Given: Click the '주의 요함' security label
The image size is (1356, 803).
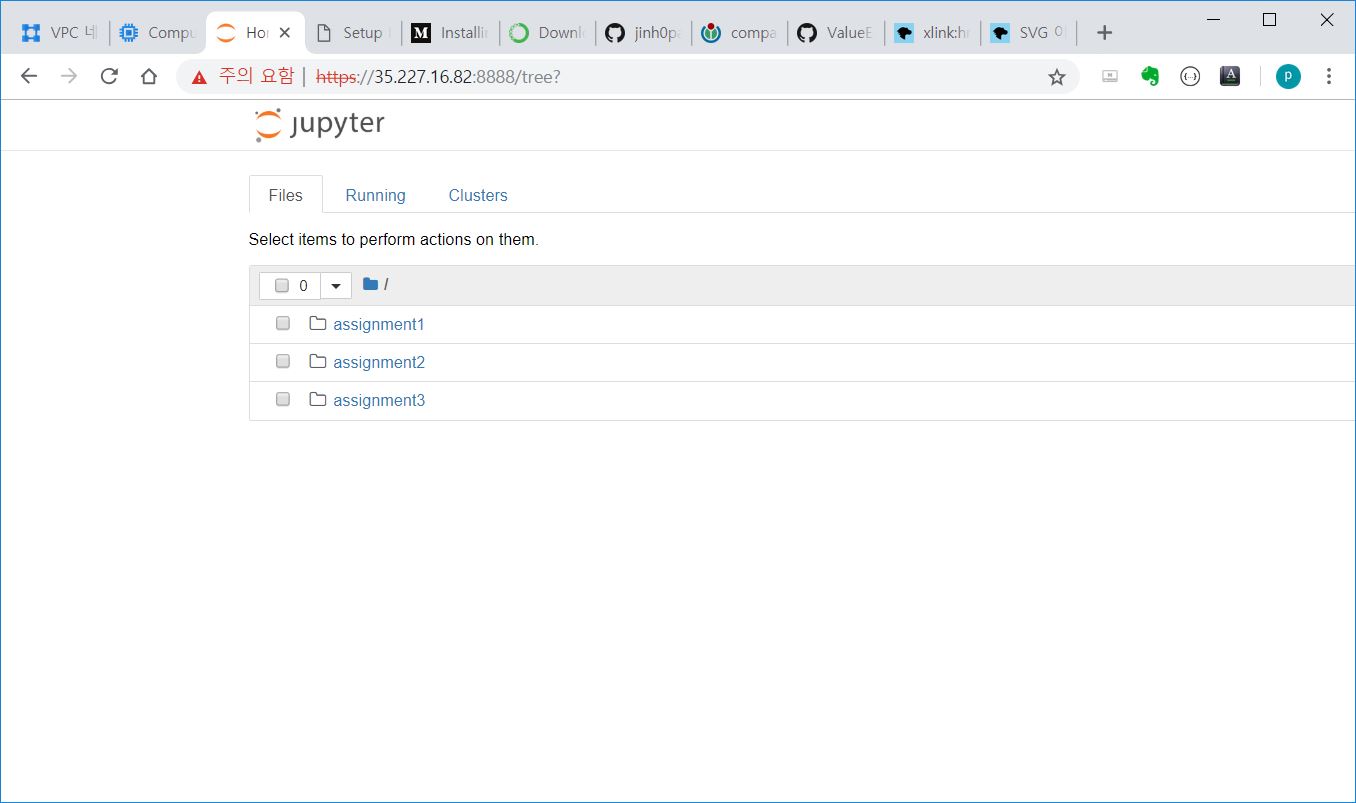Looking at the screenshot, I should [x=257, y=76].
